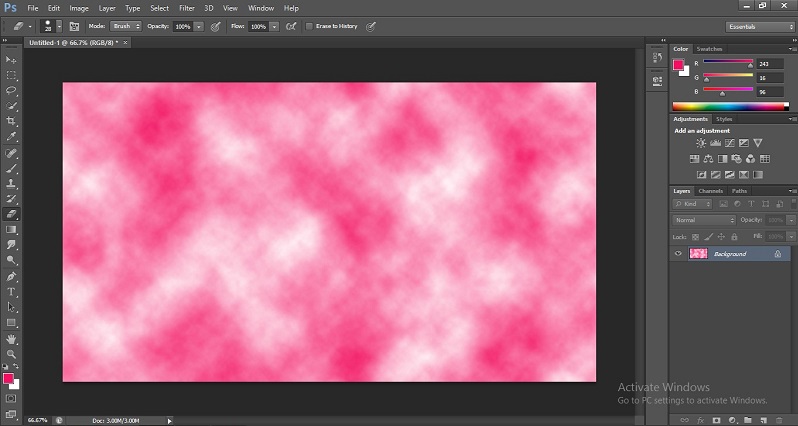Toggle Quick Mask mode in toolbox

(11, 399)
